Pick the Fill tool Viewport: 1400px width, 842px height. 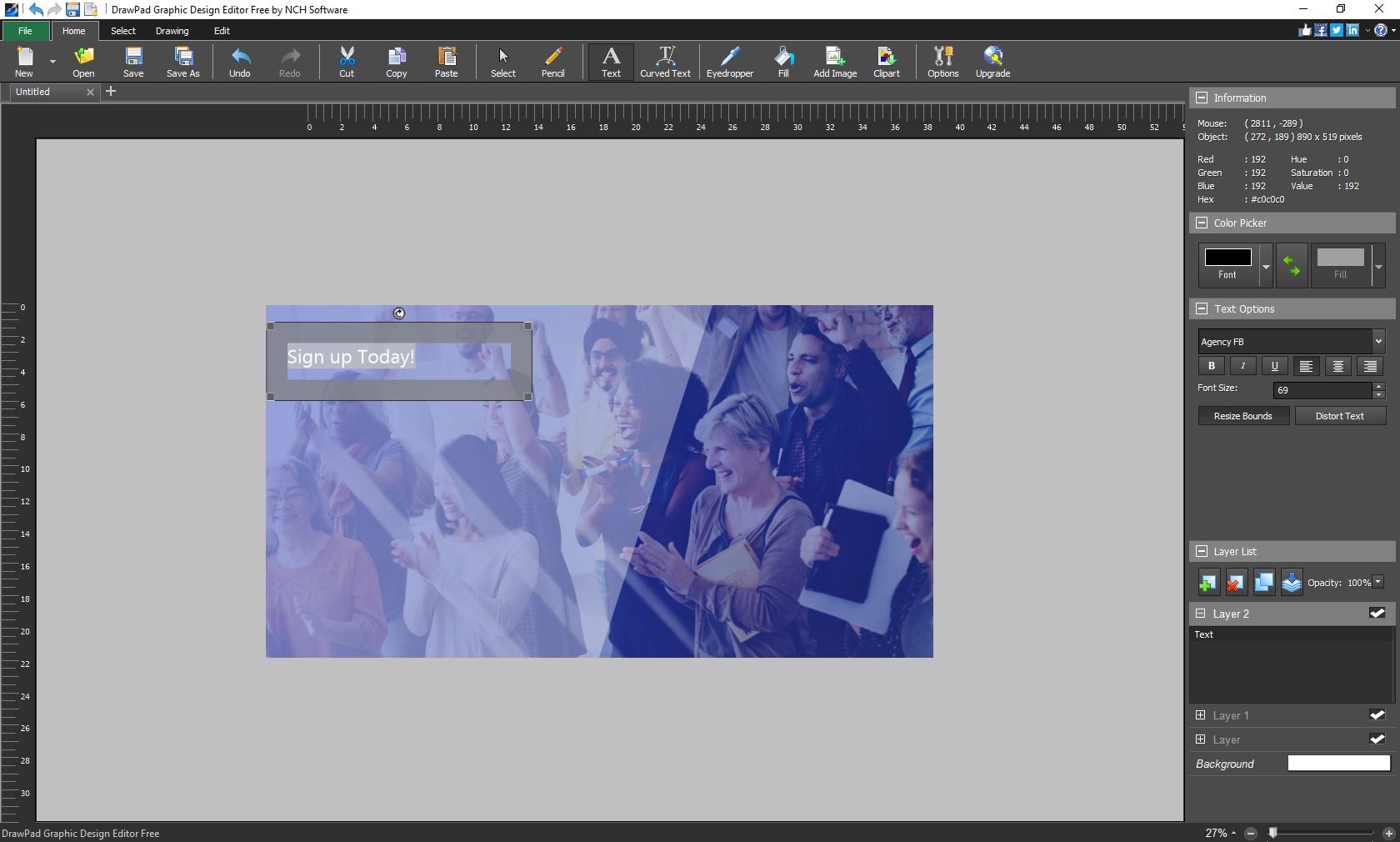pos(782,63)
